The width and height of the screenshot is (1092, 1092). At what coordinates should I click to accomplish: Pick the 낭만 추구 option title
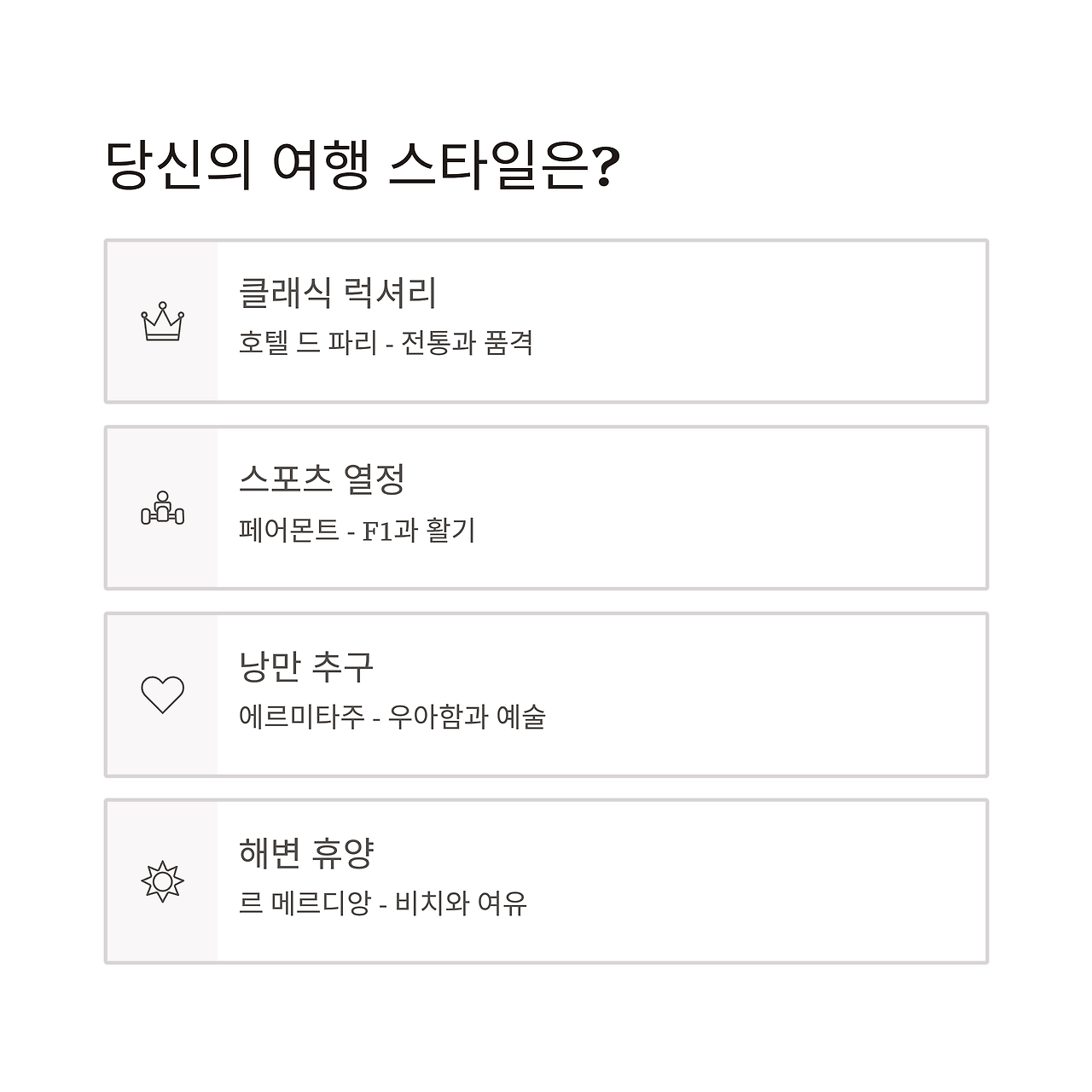(306, 665)
